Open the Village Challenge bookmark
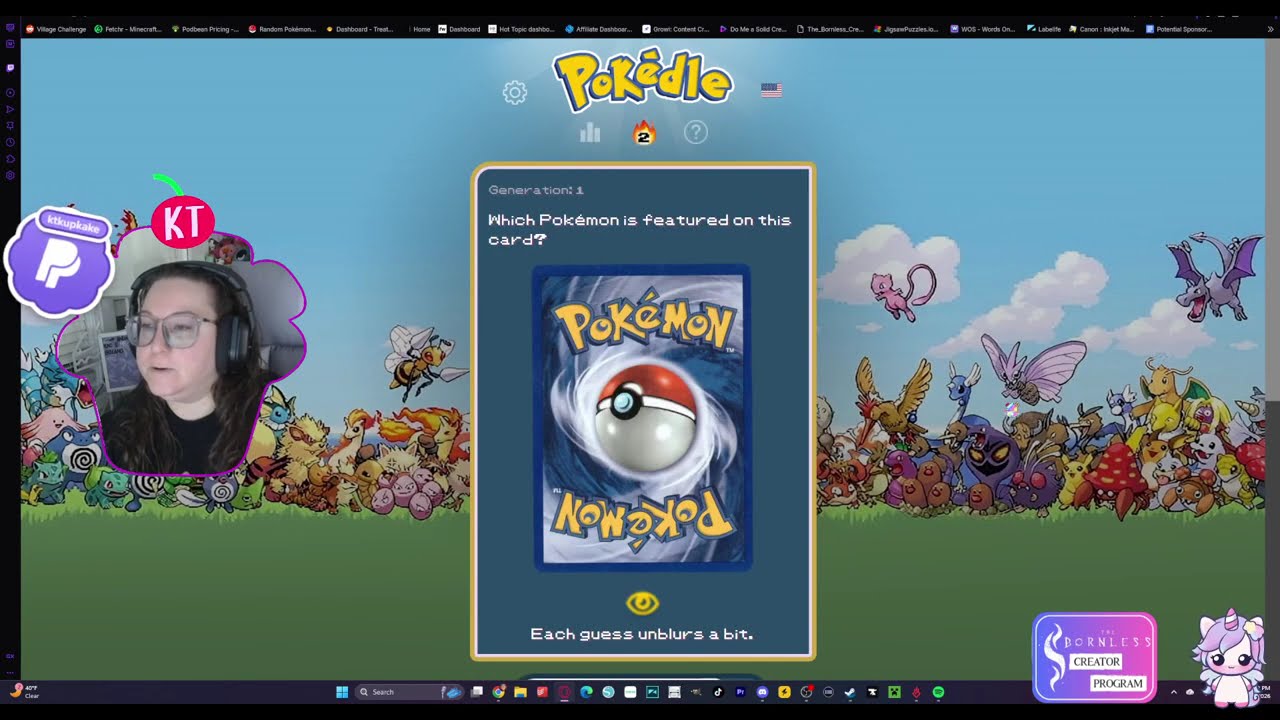Screen dimensions: 1280x720 pos(56,29)
